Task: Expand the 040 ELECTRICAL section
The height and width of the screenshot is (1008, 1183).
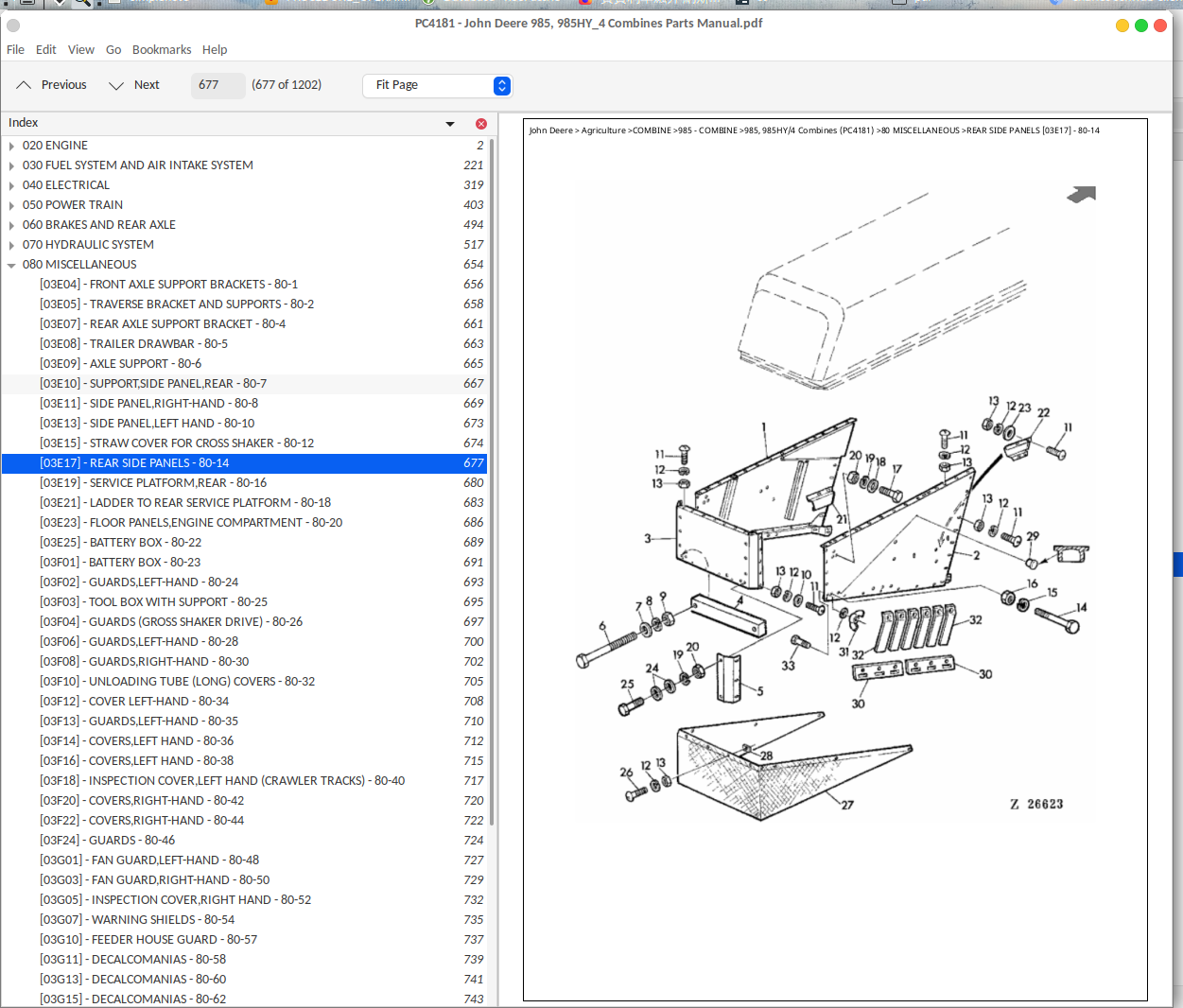Action: [11, 185]
